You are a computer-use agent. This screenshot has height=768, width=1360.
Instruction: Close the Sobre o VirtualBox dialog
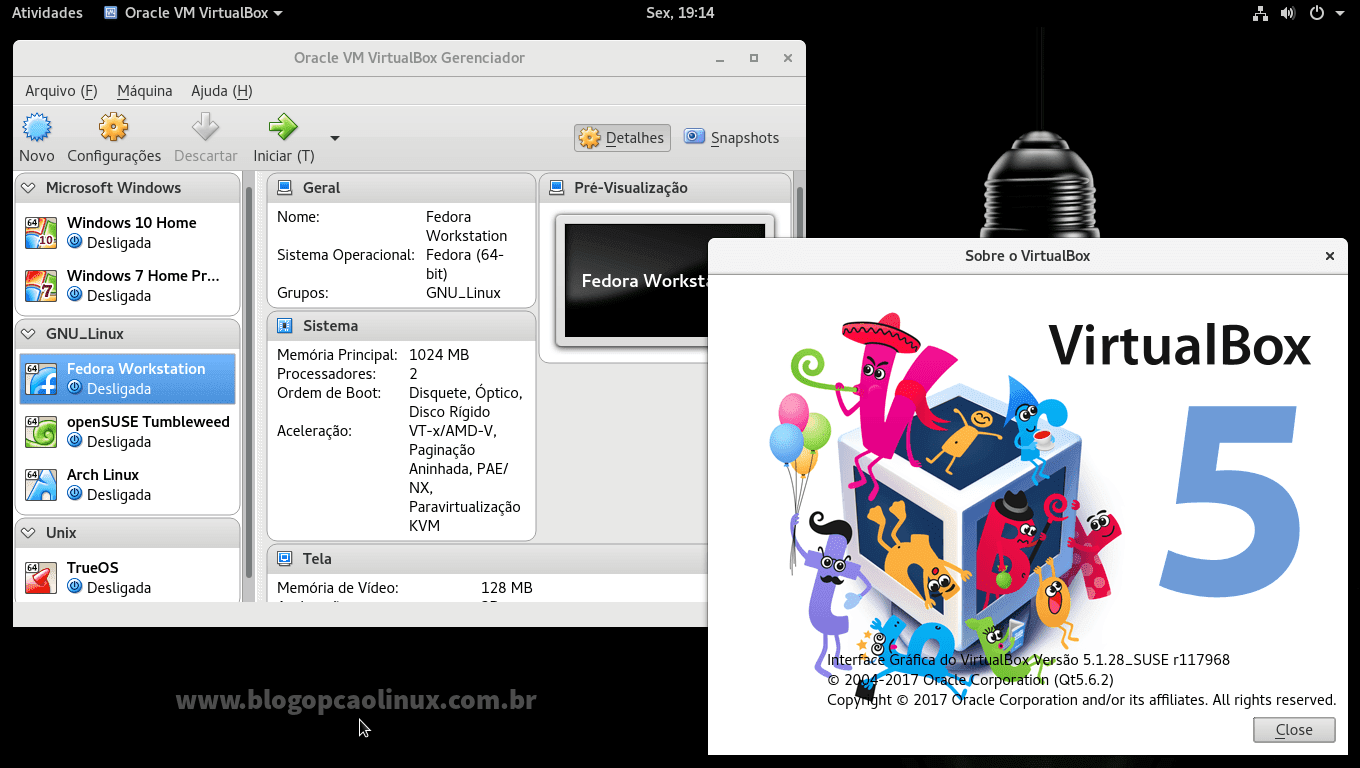click(x=1330, y=256)
